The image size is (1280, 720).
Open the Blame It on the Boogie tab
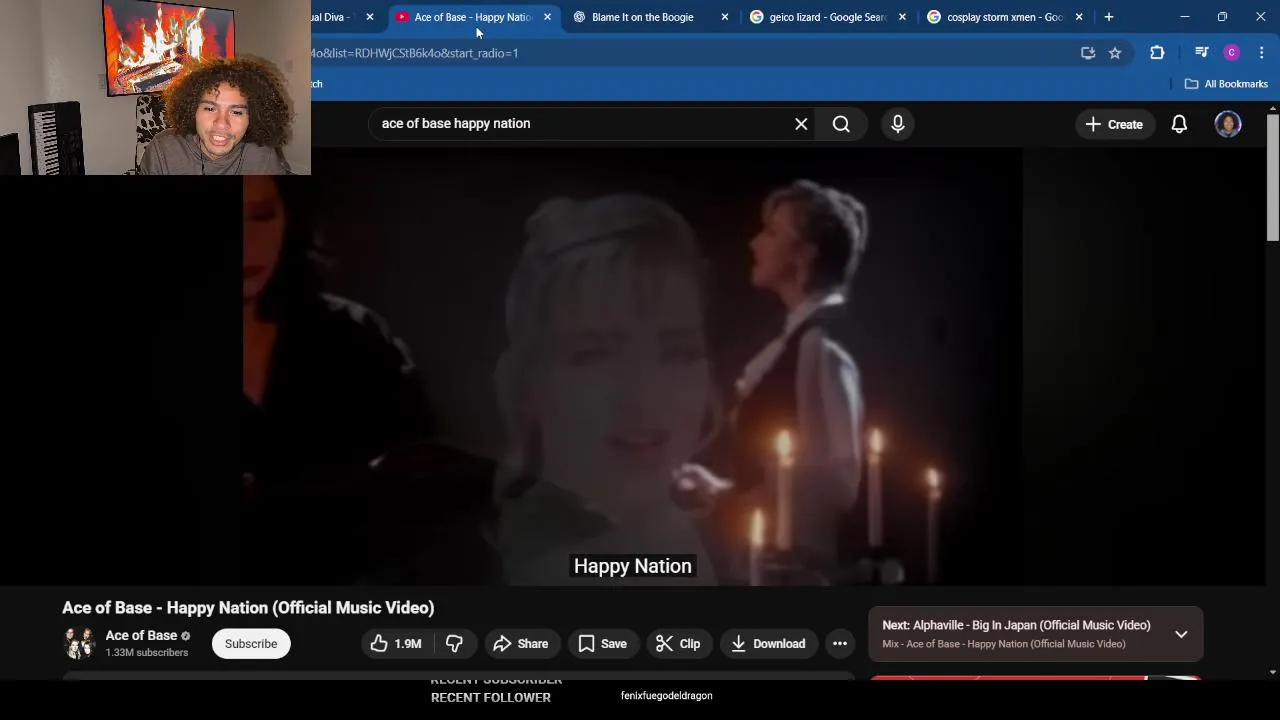click(x=642, y=17)
